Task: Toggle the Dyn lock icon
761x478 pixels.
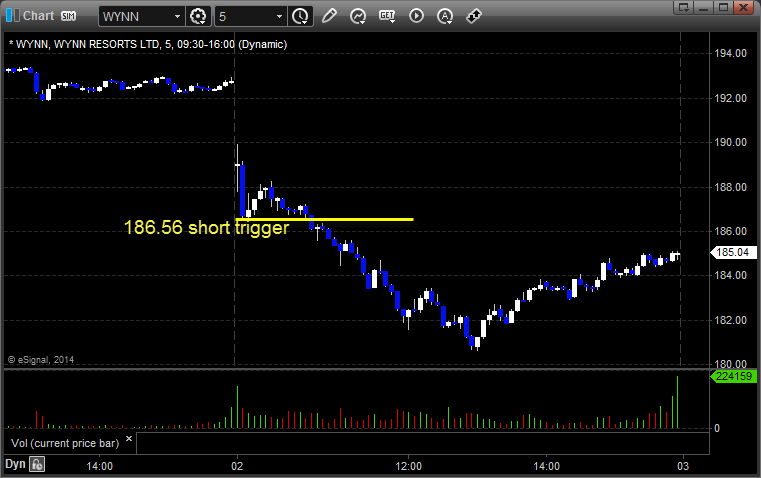Action: pos(37,464)
